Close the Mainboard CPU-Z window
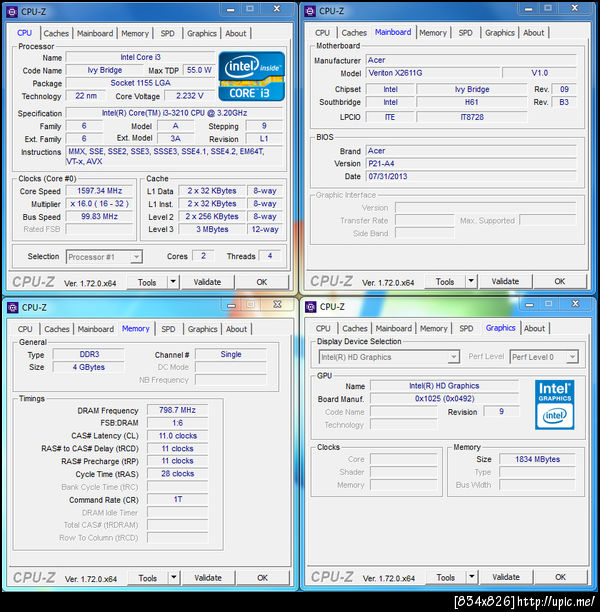 click(x=575, y=9)
